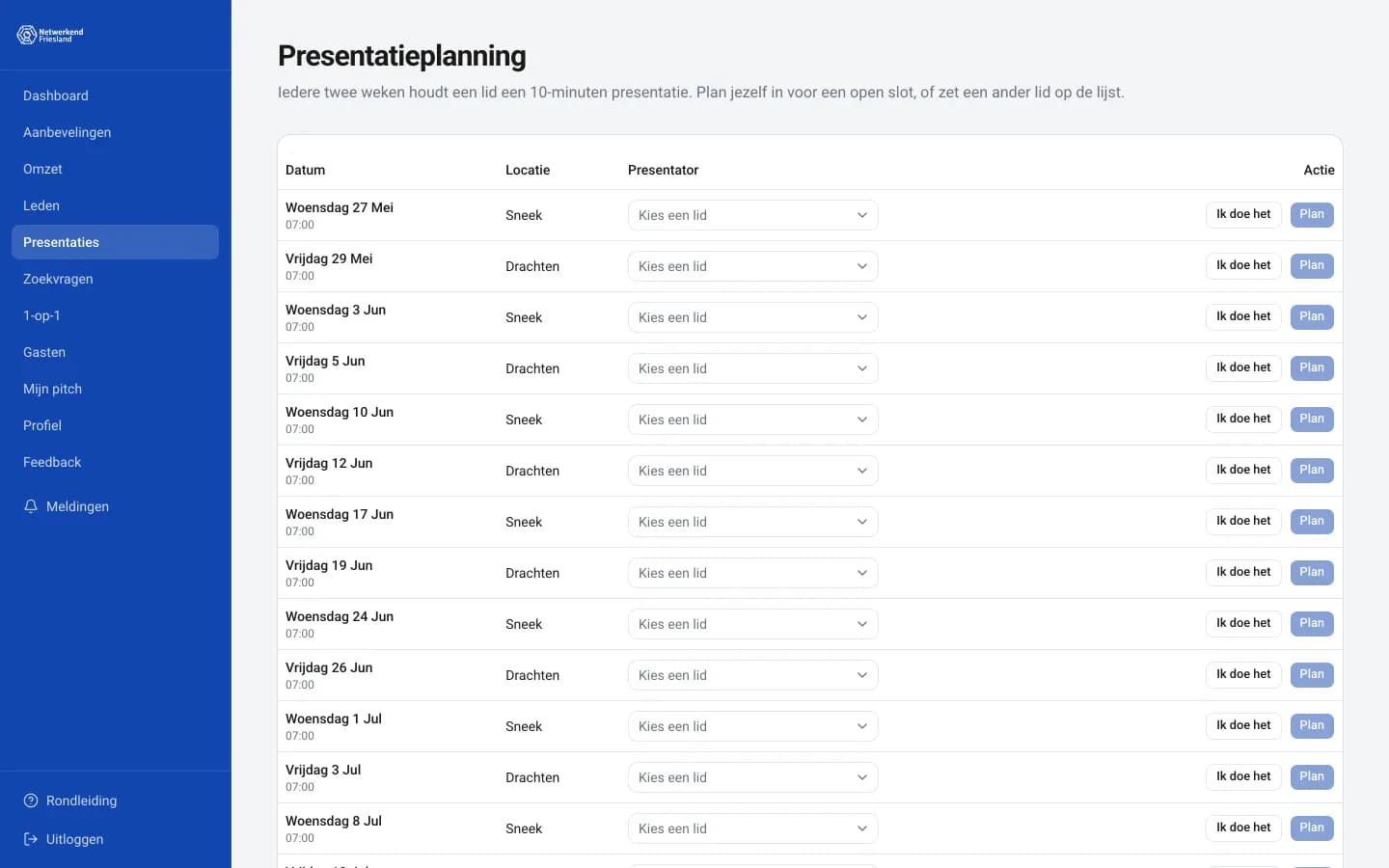Viewport: 1389px width, 868px height.
Task: Expand Kies een lid for Woensdag 3 Jun
Action: [x=752, y=317]
